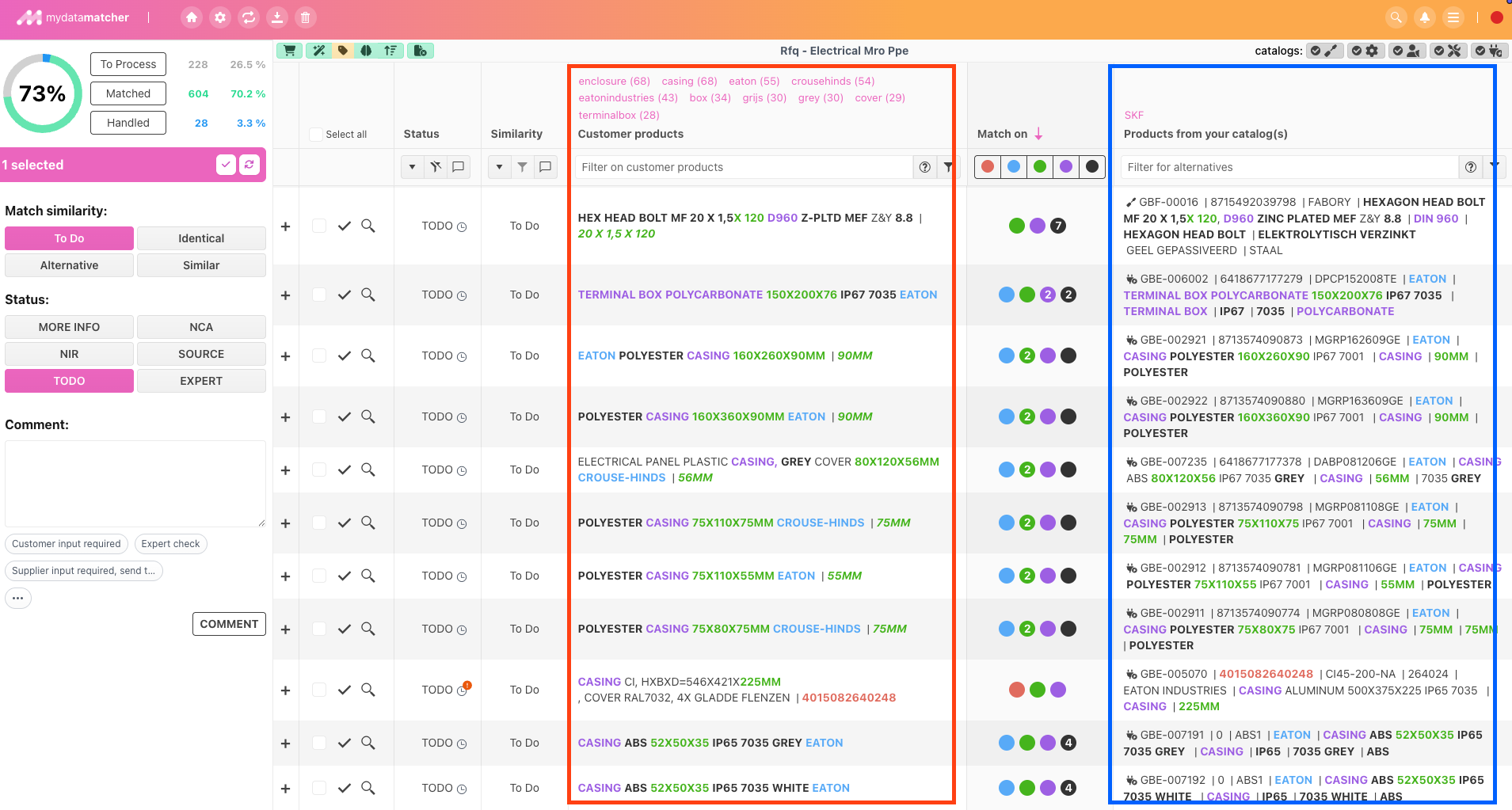This screenshot has height=810, width=1512.
Task: Submit with the COMMENT button
Action: (229, 624)
